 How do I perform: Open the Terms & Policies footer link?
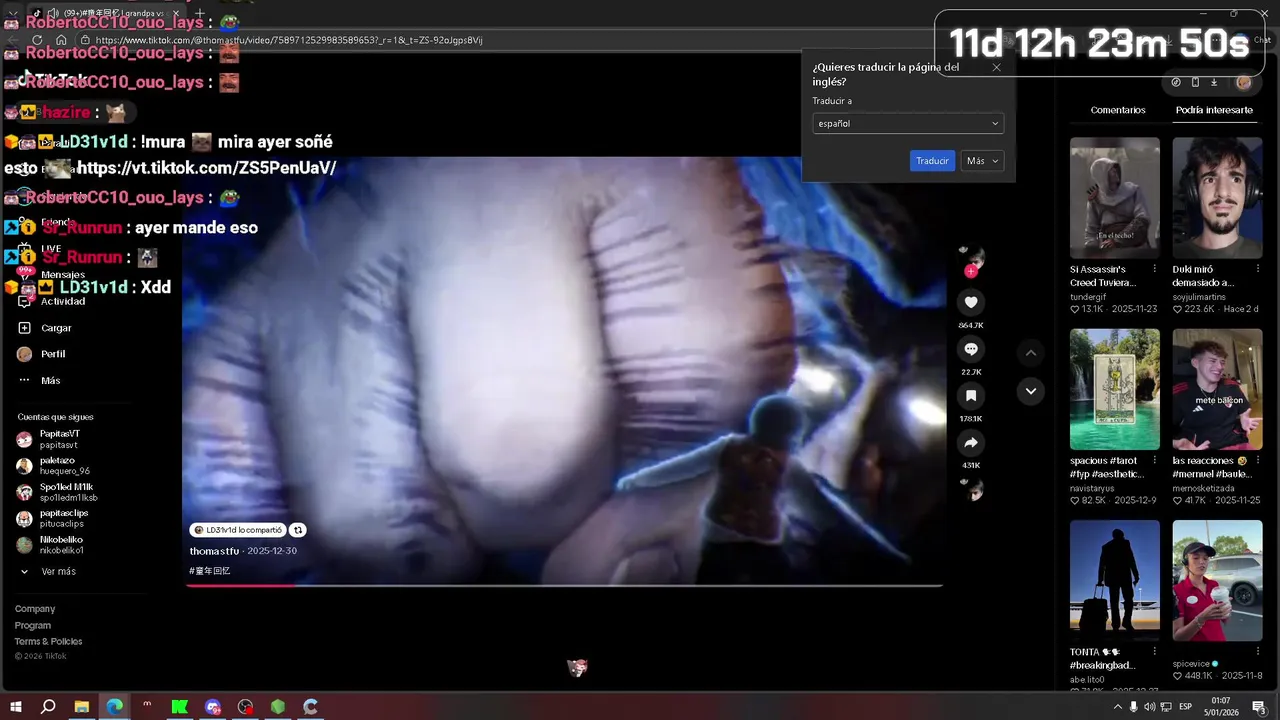click(x=48, y=641)
